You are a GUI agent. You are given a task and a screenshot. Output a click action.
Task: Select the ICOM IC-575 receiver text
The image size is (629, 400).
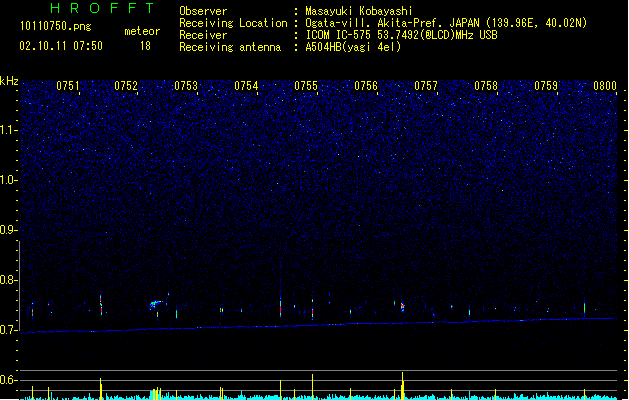pos(401,35)
